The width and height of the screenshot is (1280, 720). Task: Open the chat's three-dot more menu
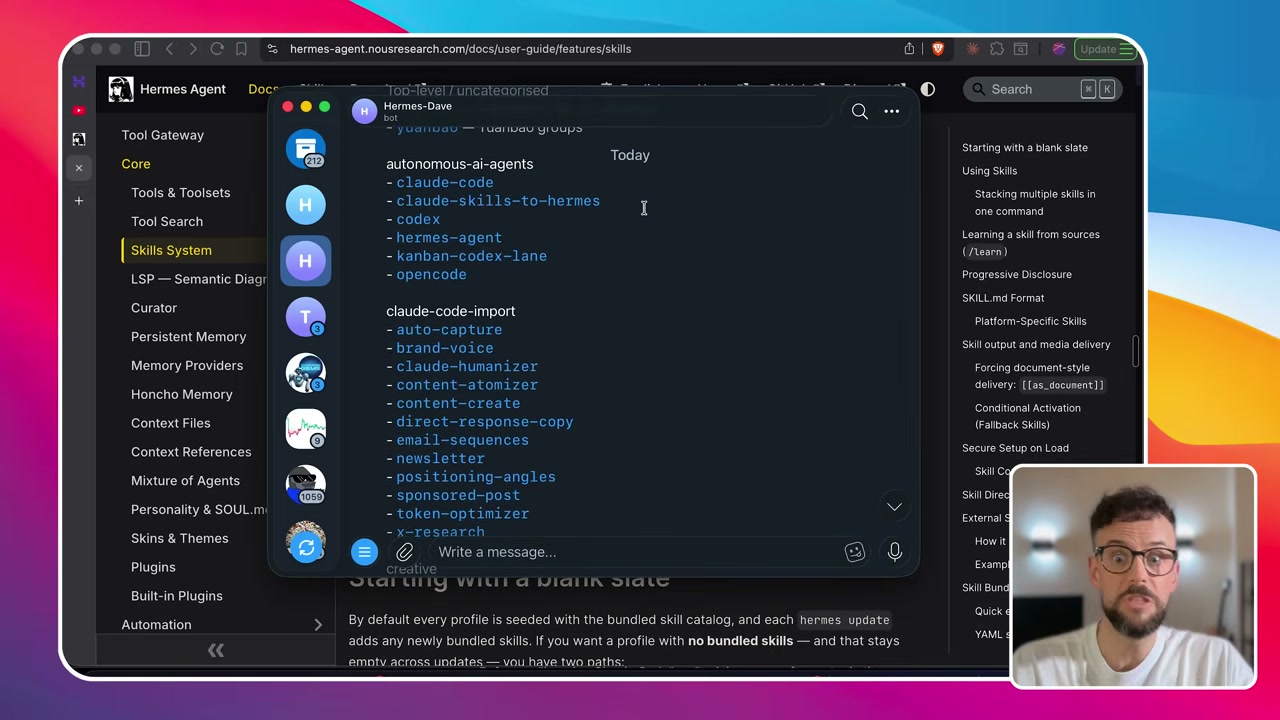[x=891, y=111]
